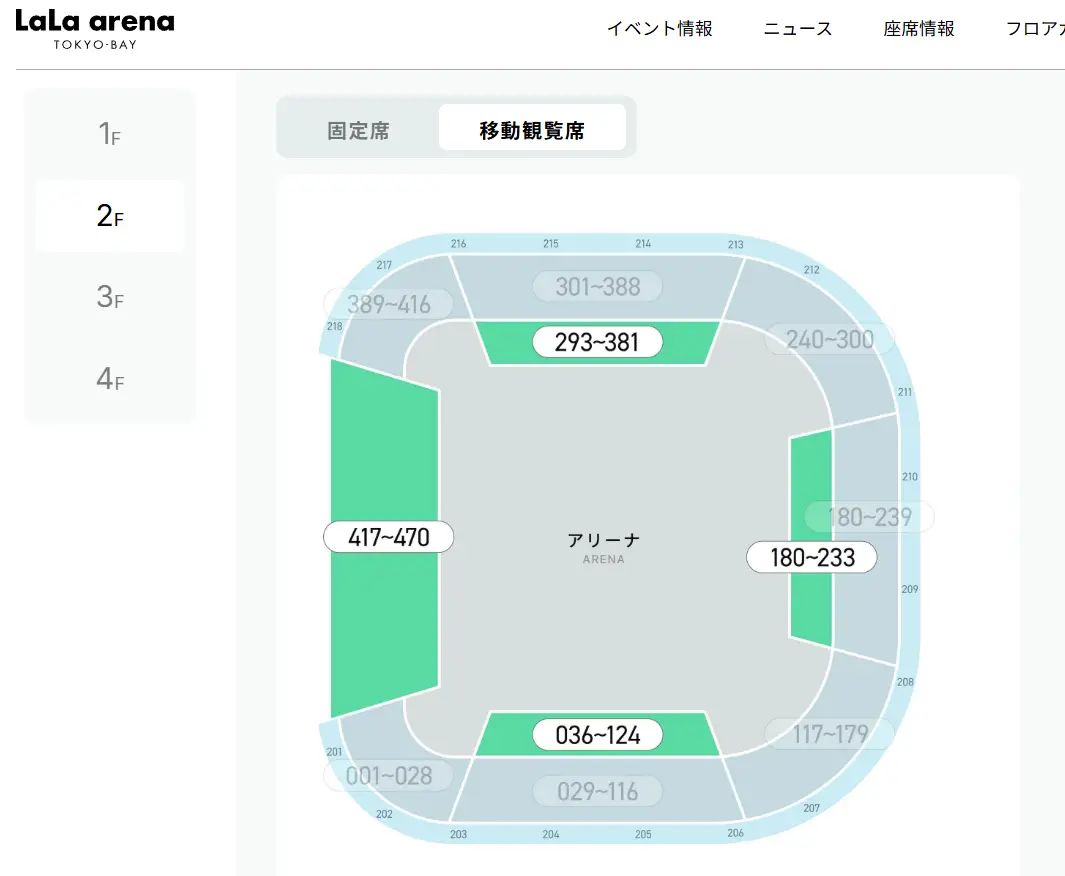This screenshot has width=1065, height=876.
Task: Select seat block 293~381
Action: (x=598, y=342)
